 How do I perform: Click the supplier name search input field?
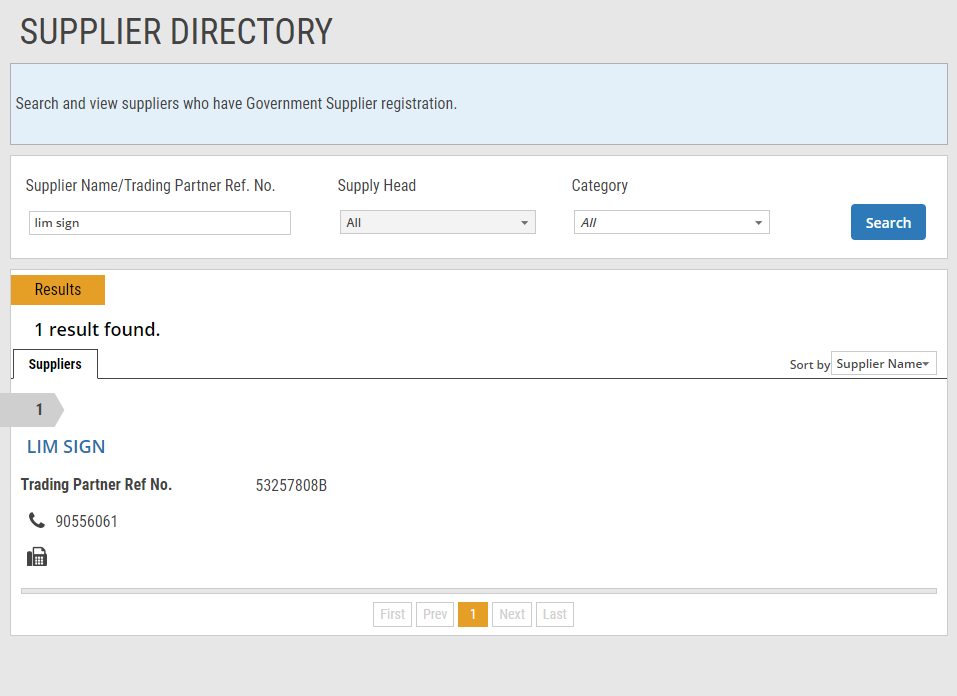160,223
